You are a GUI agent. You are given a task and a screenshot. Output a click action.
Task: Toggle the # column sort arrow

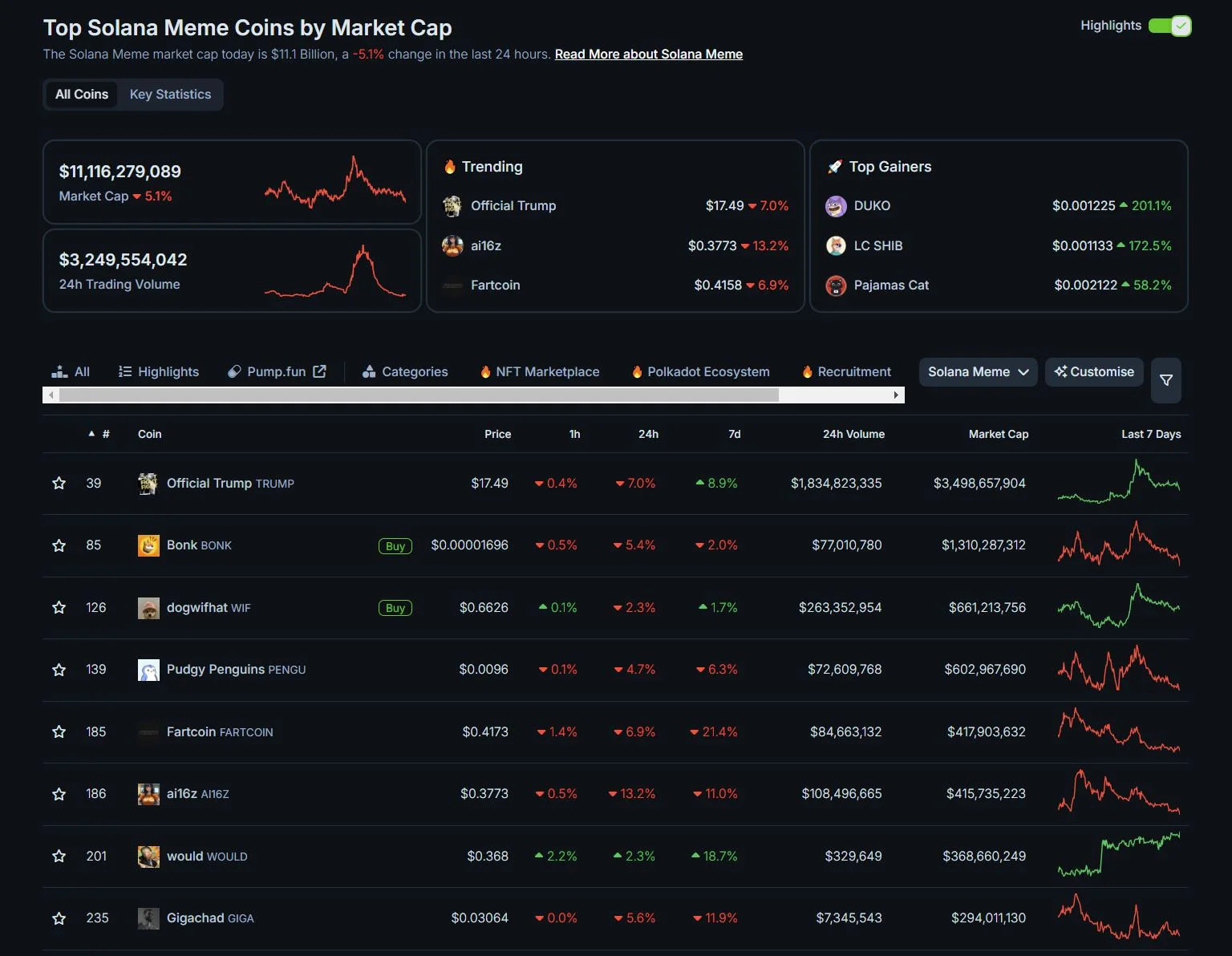[91, 434]
